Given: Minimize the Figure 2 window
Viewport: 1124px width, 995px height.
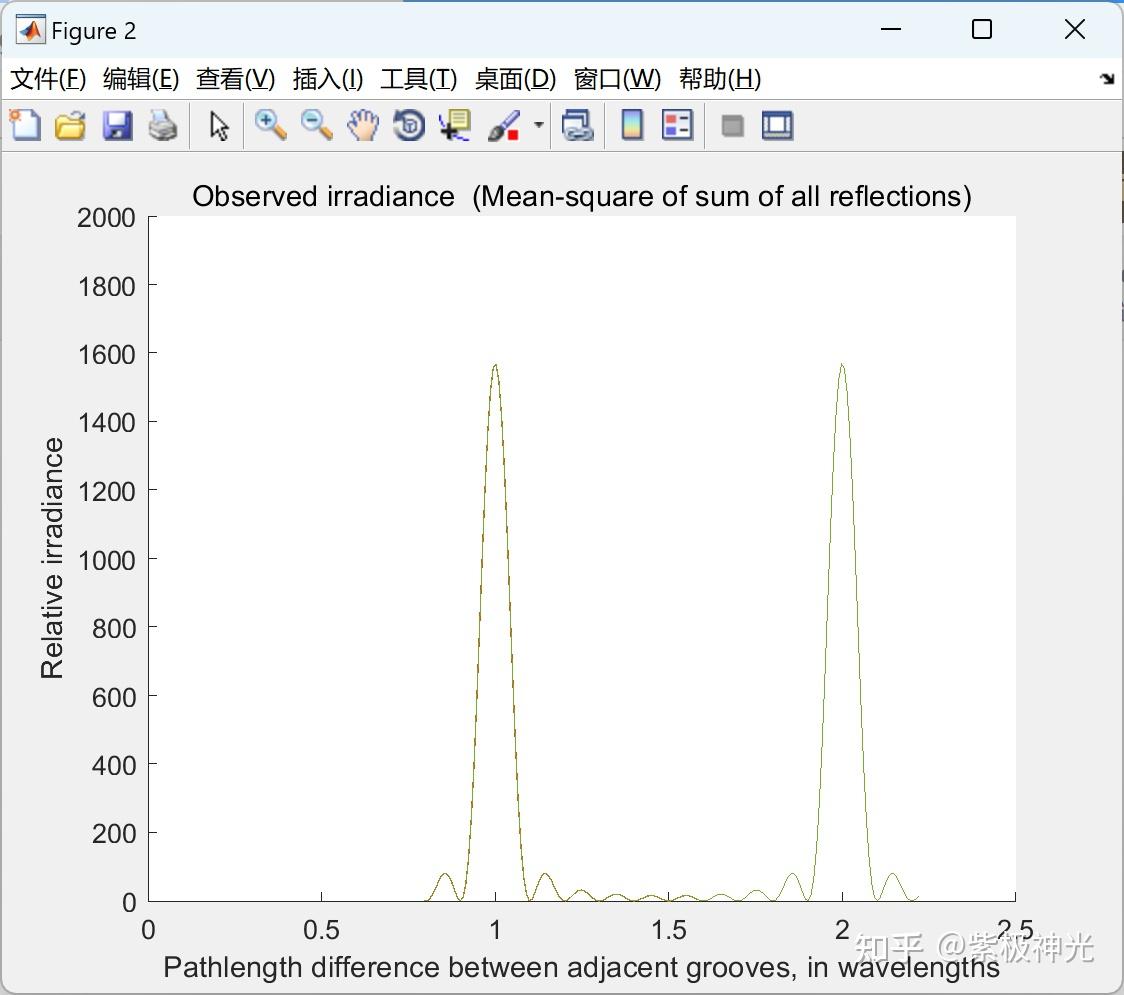Looking at the screenshot, I should pos(890,29).
